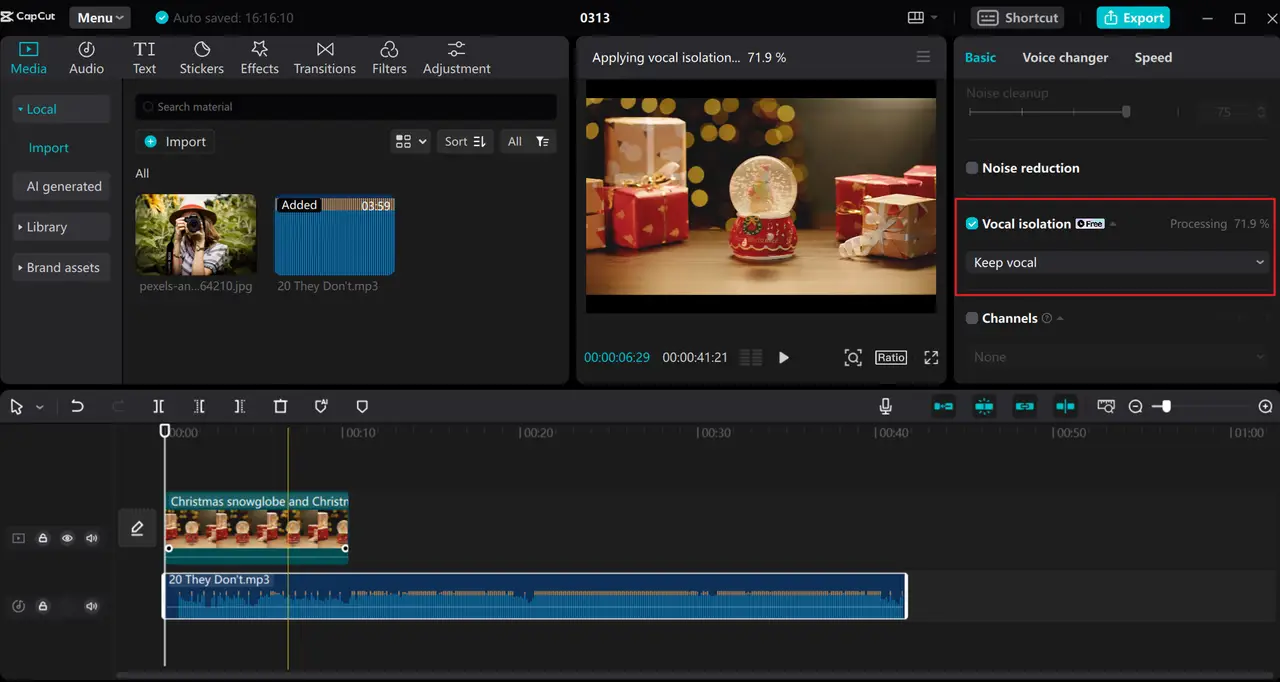The image size is (1280, 682).
Task: Enter full screen preview
Action: [x=931, y=357]
